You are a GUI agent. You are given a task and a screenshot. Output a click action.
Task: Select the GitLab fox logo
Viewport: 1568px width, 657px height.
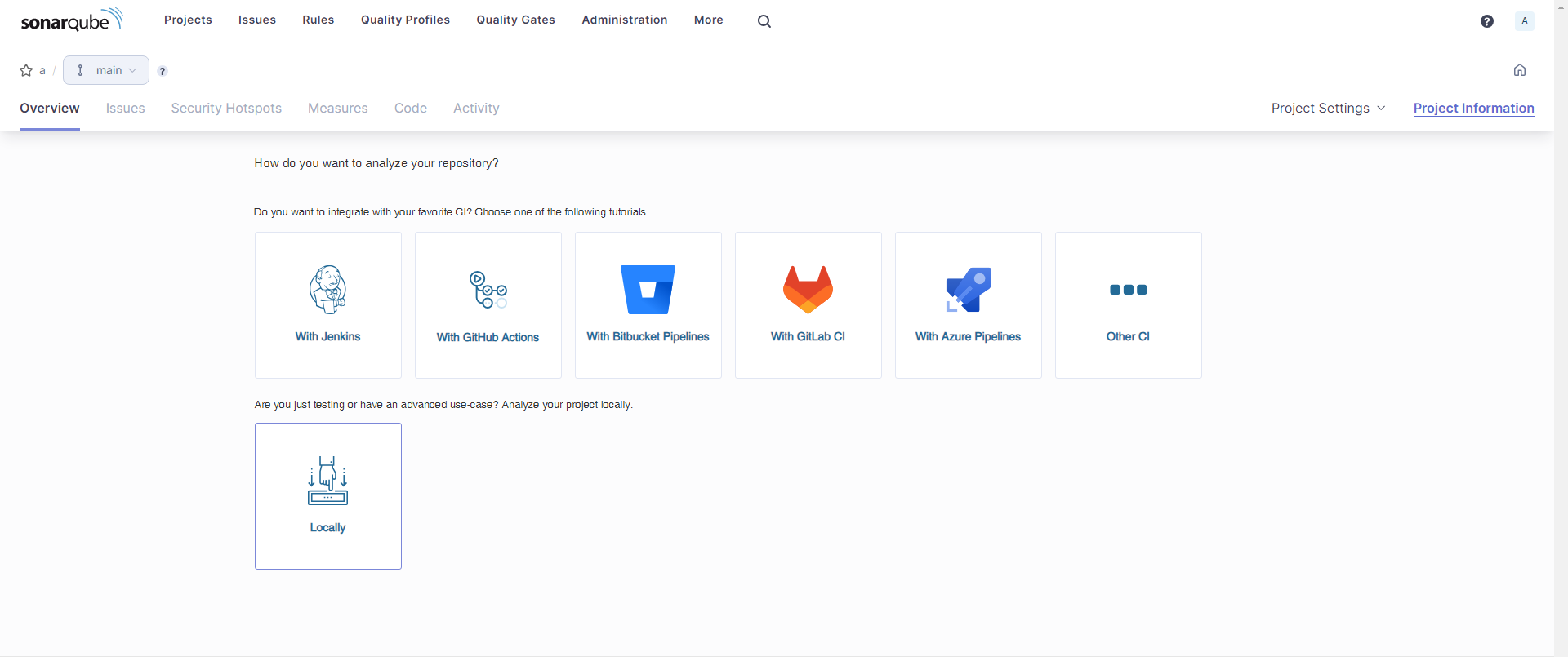[808, 290]
